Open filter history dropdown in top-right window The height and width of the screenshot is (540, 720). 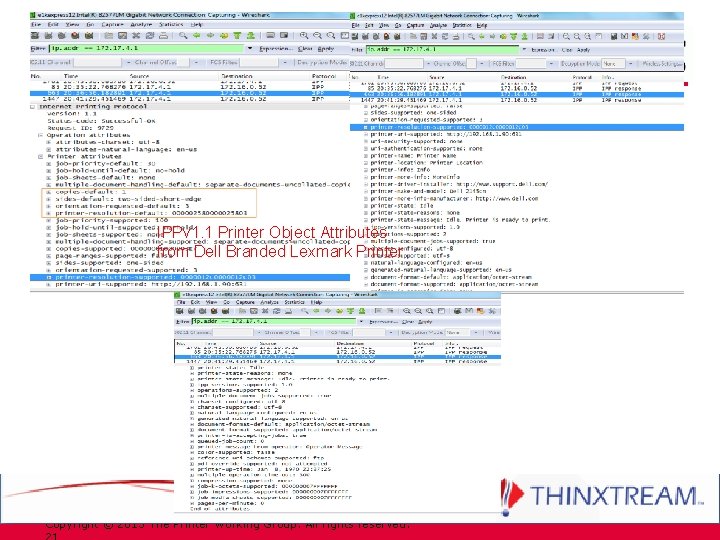(524, 50)
